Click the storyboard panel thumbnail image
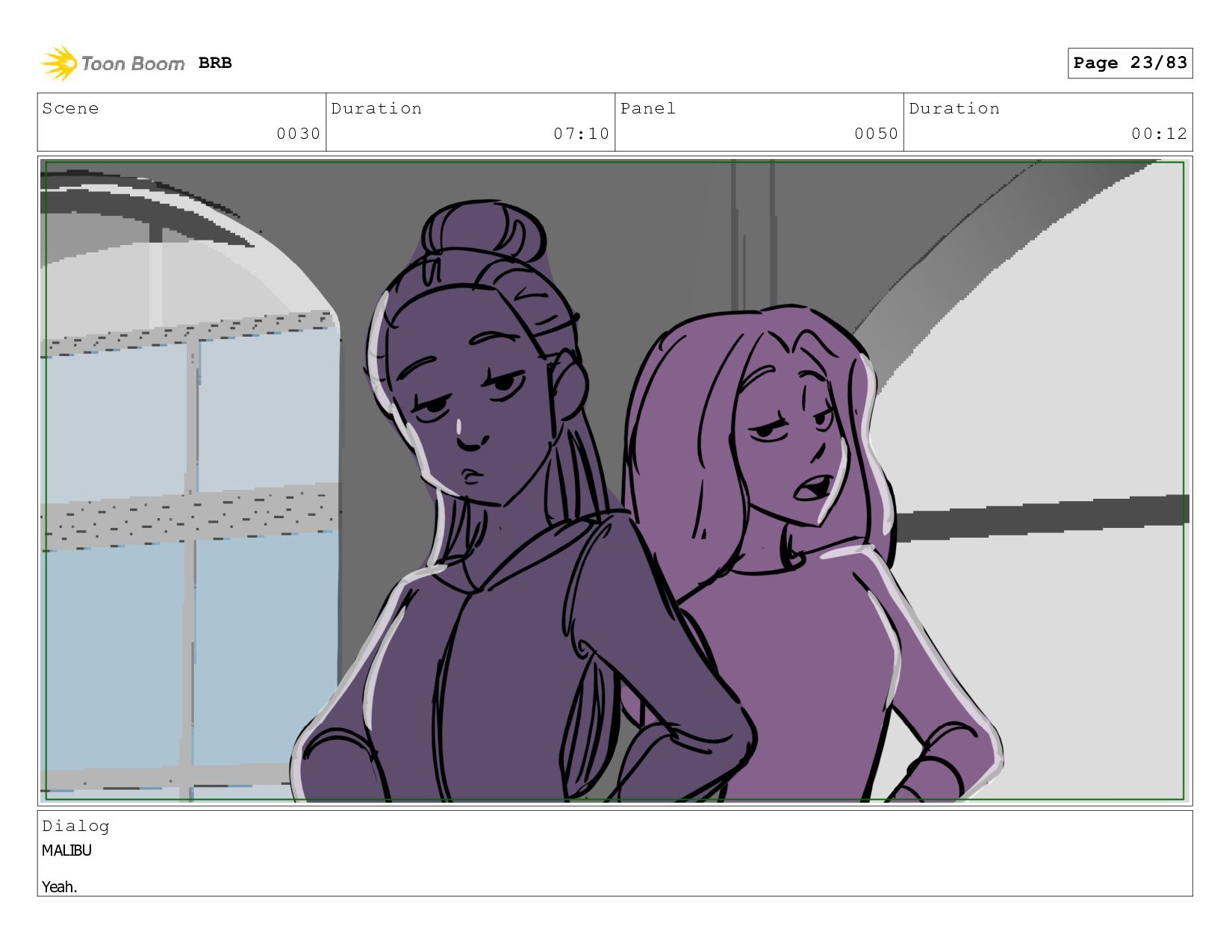 pyautogui.click(x=615, y=481)
